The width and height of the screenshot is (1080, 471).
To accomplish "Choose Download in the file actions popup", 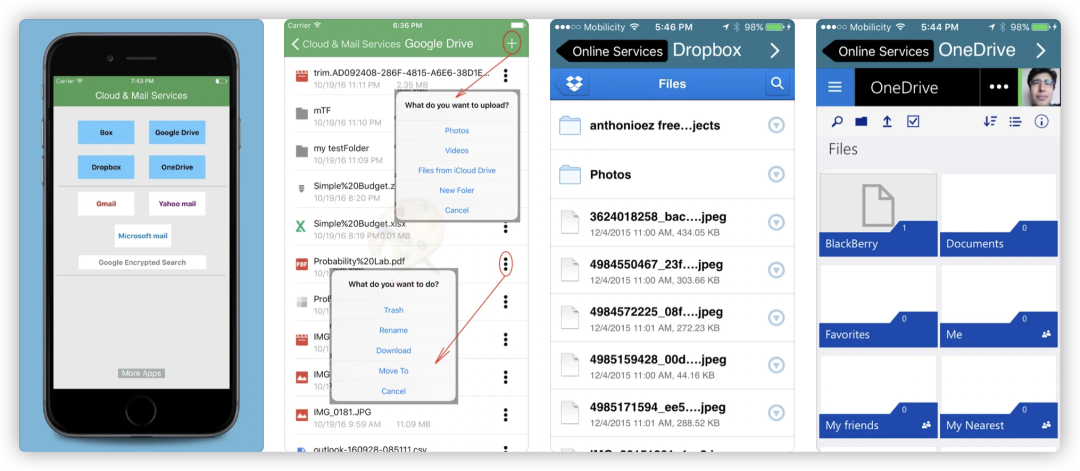I will (393, 350).
